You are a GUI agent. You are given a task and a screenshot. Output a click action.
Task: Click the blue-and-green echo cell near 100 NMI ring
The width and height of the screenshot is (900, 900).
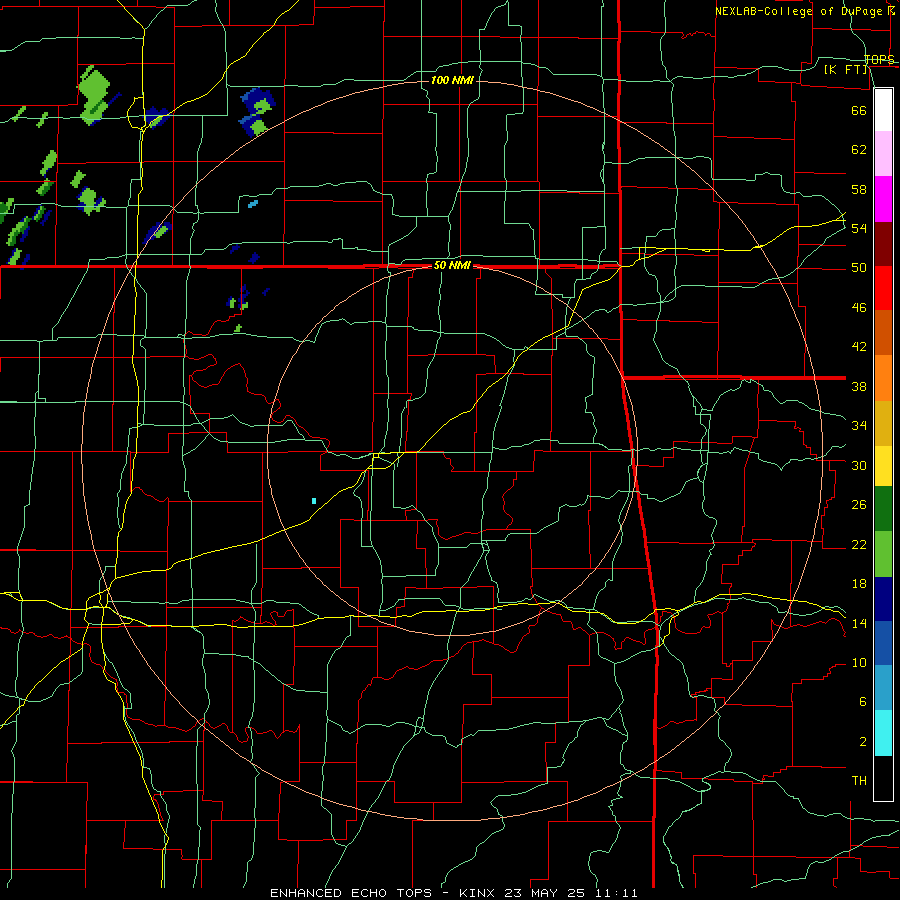257,112
